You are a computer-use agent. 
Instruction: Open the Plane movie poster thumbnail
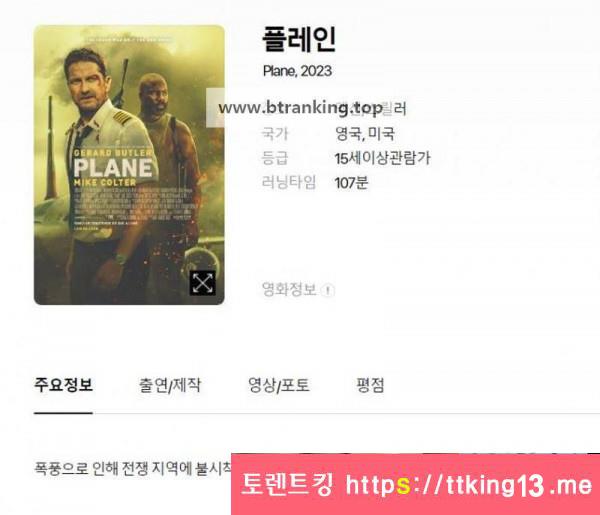tap(129, 165)
